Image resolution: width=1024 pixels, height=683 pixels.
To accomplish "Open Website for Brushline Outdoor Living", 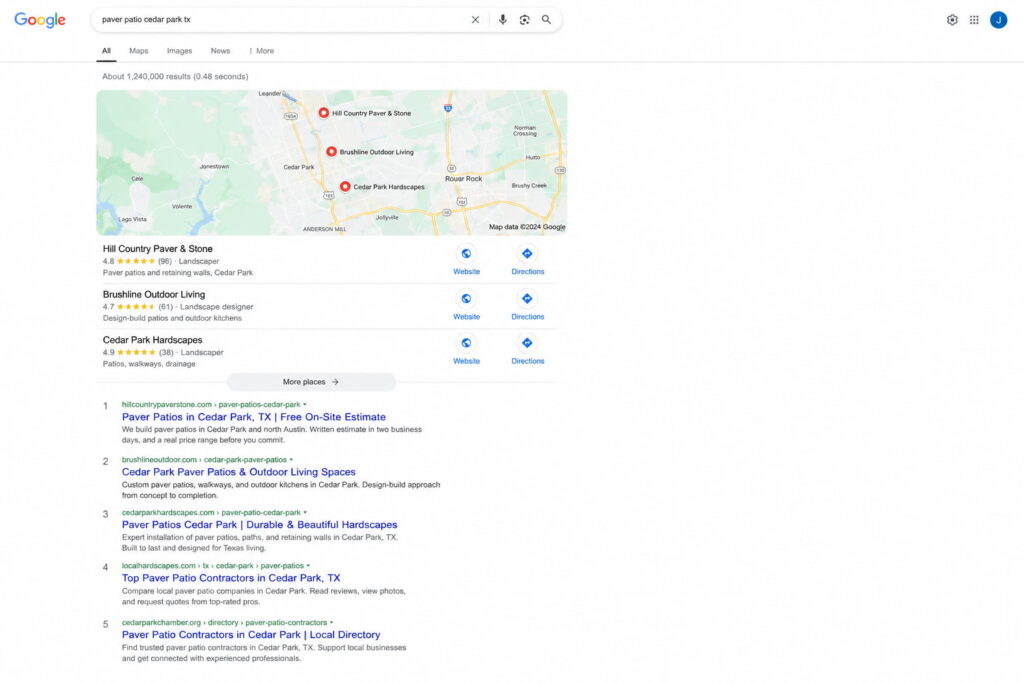I will pos(466,306).
